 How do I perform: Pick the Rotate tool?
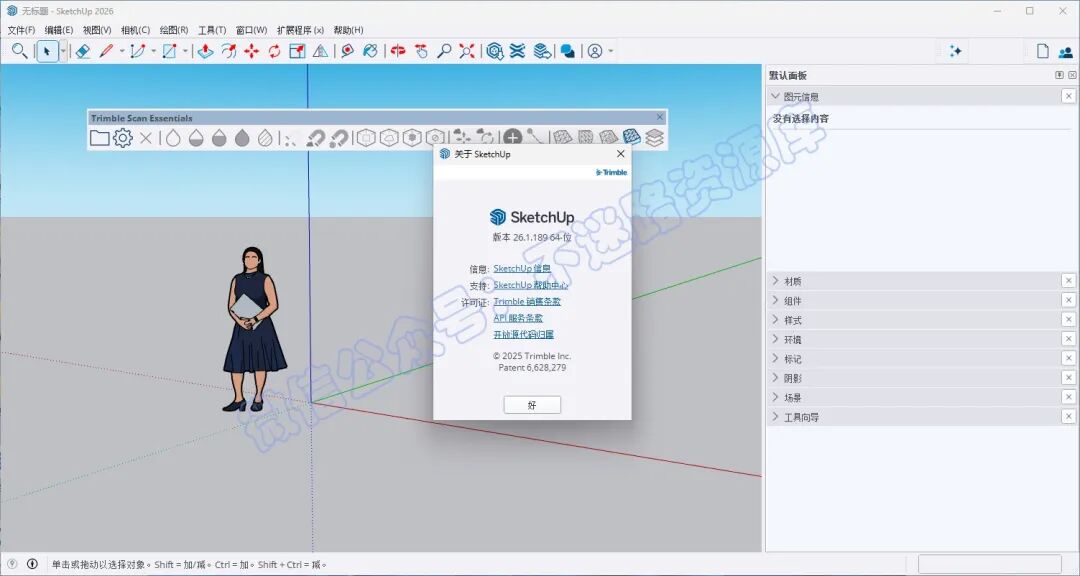coord(274,51)
